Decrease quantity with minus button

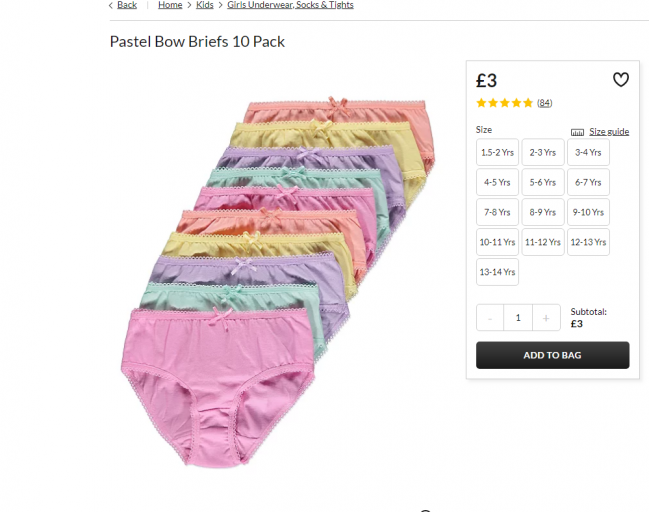point(490,318)
